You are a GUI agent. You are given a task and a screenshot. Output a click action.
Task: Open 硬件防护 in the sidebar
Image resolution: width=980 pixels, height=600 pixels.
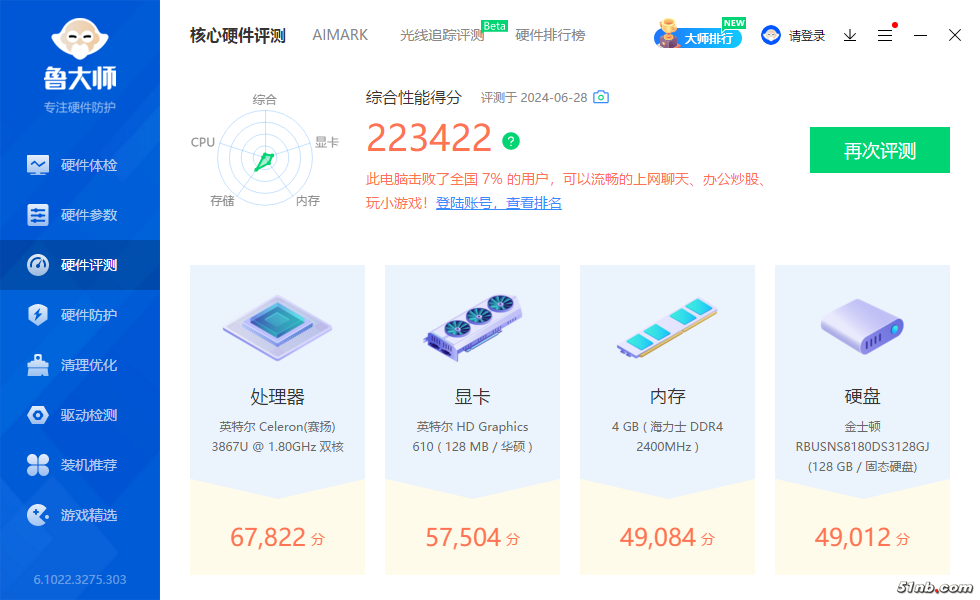click(80, 315)
